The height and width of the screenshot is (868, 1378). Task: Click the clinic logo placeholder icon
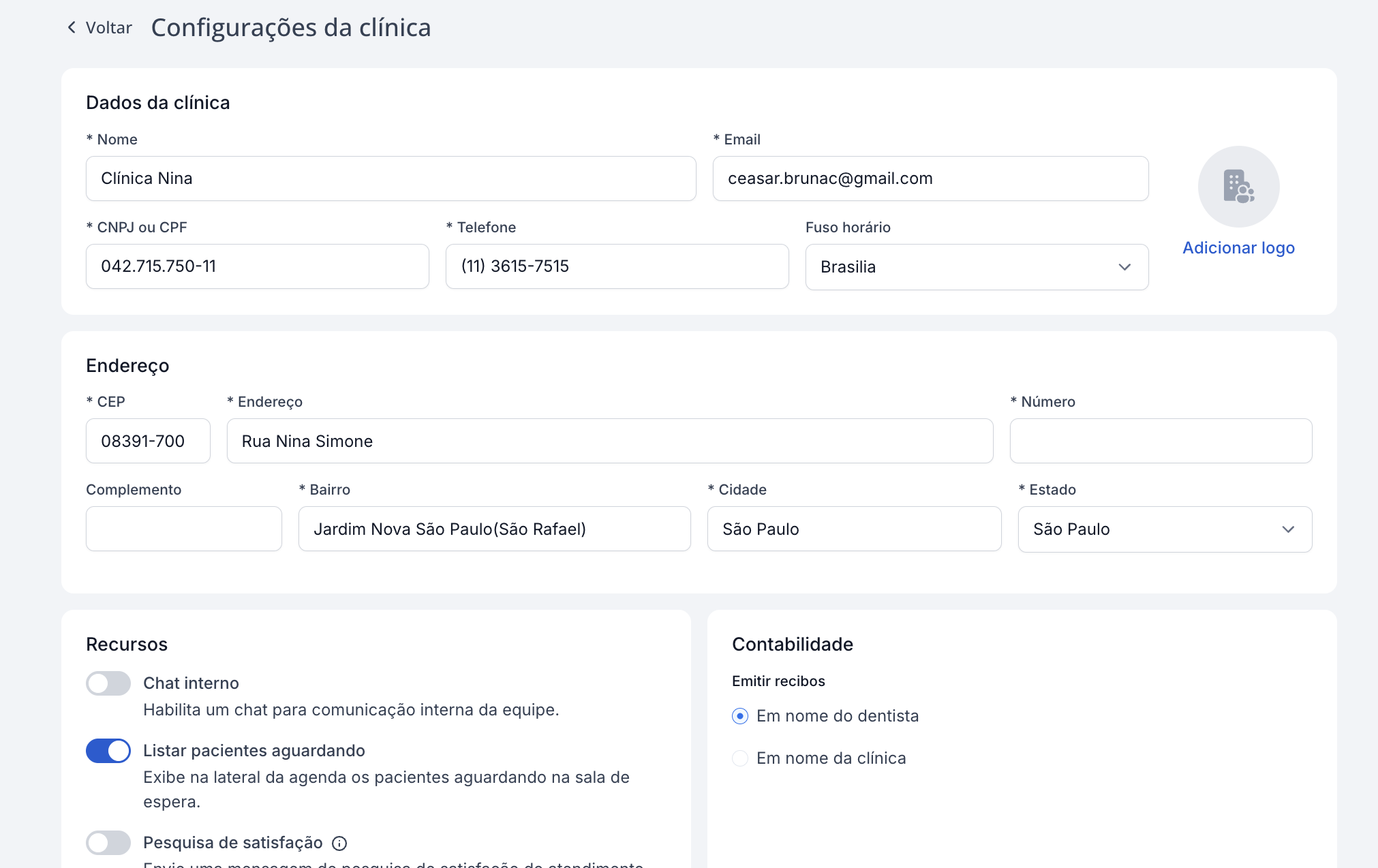point(1238,186)
